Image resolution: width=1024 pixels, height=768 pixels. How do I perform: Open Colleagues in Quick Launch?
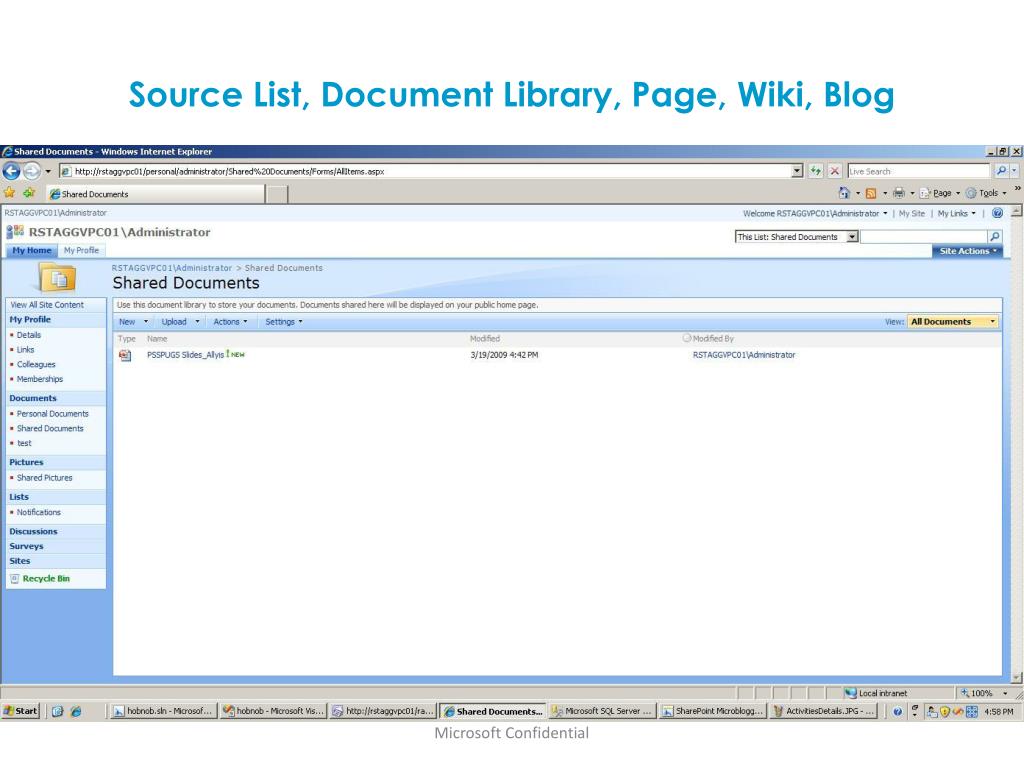click(x=36, y=364)
